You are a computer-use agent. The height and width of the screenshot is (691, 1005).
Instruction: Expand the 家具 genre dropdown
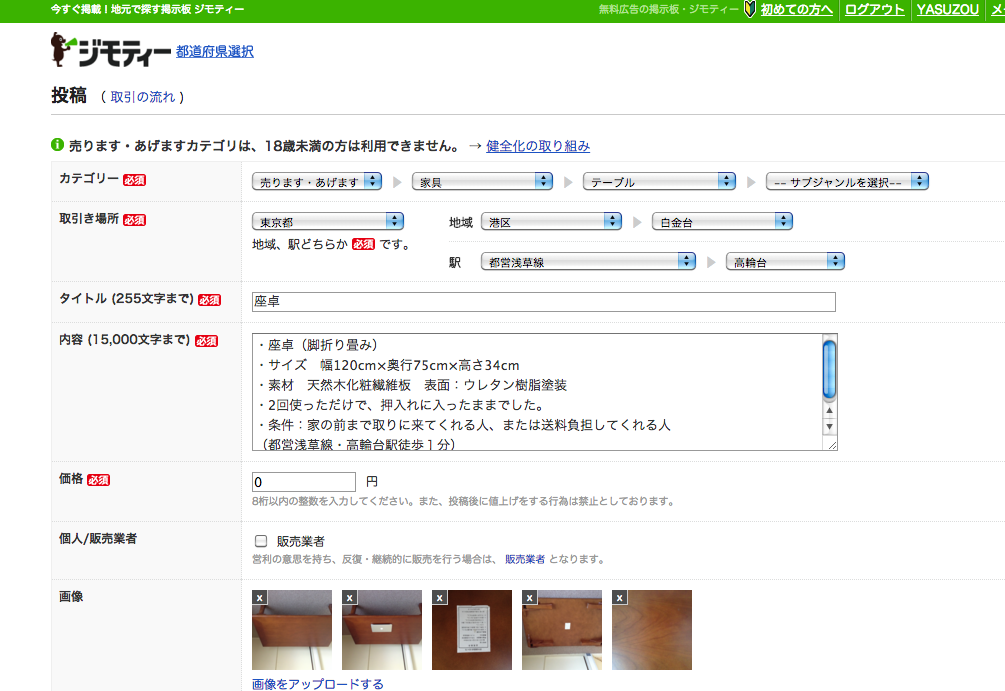click(x=484, y=182)
